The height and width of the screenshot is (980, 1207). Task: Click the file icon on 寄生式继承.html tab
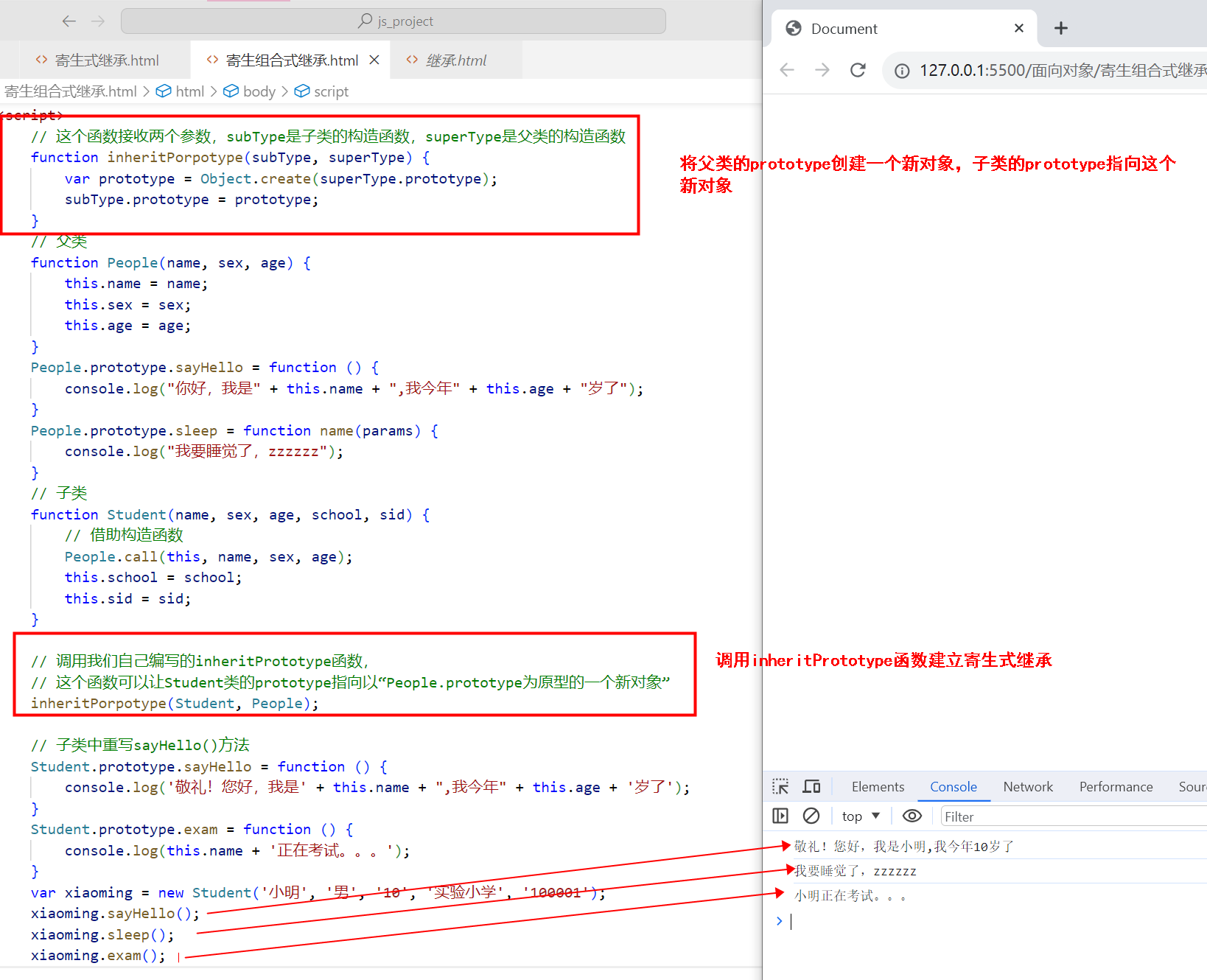tap(41, 60)
